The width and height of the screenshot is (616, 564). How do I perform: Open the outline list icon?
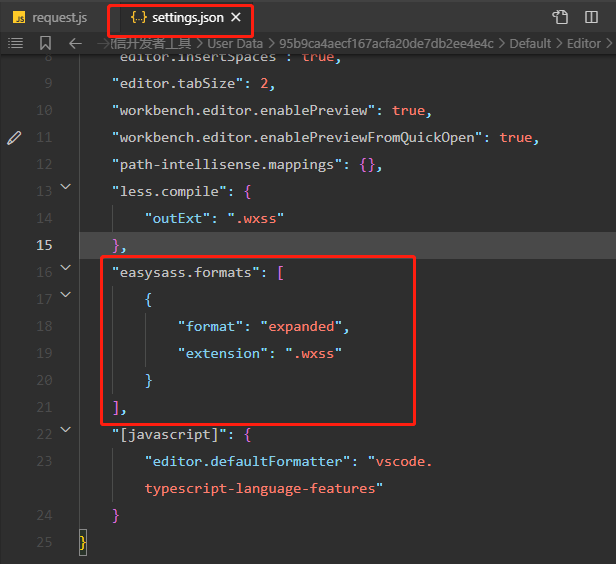(15, 43)
